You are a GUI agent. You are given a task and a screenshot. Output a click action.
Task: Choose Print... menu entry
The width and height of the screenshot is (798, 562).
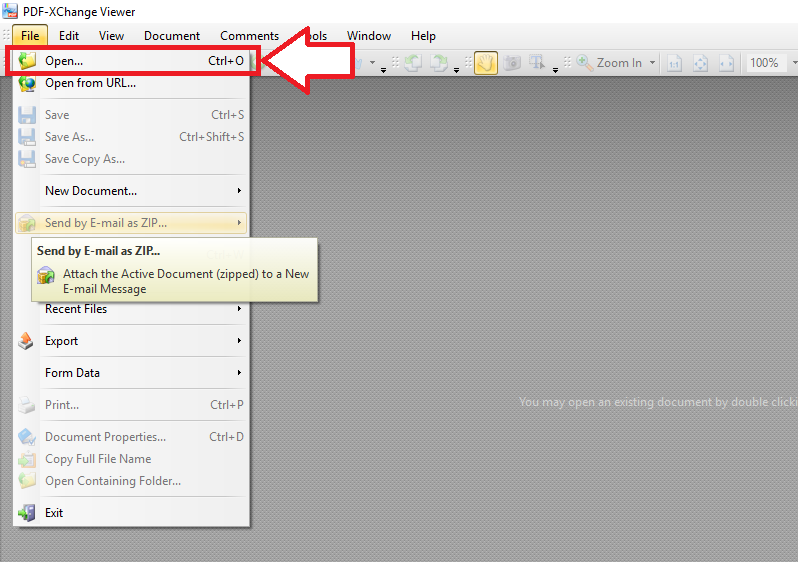131,405
